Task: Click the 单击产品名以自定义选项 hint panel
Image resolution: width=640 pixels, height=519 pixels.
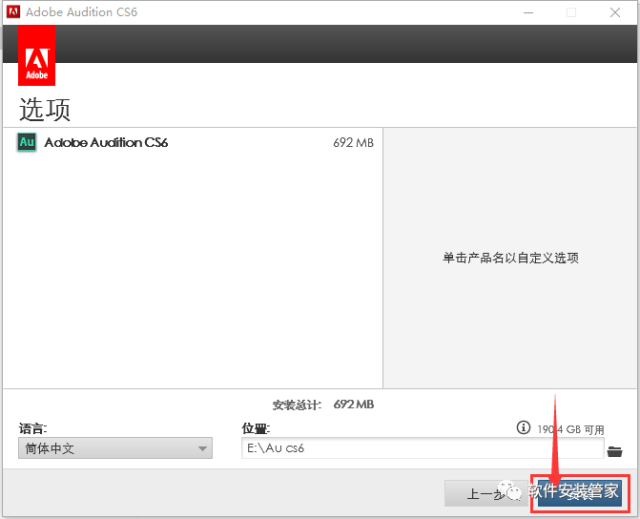Action: [x=510, y=258]
